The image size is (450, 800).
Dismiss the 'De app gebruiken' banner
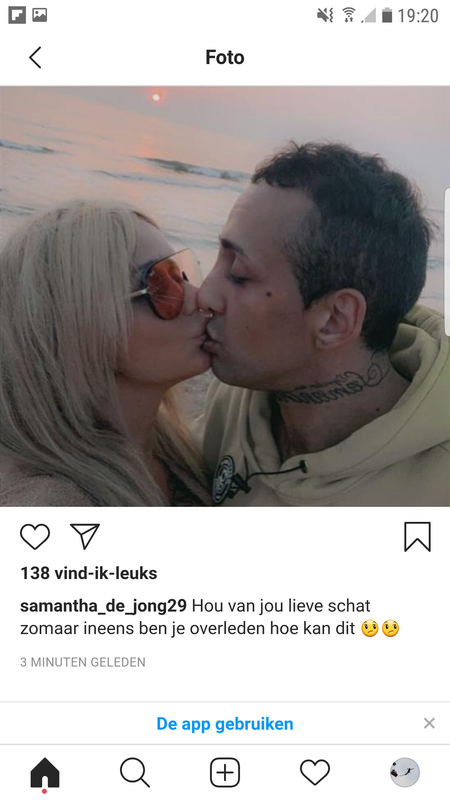[429, 723]
